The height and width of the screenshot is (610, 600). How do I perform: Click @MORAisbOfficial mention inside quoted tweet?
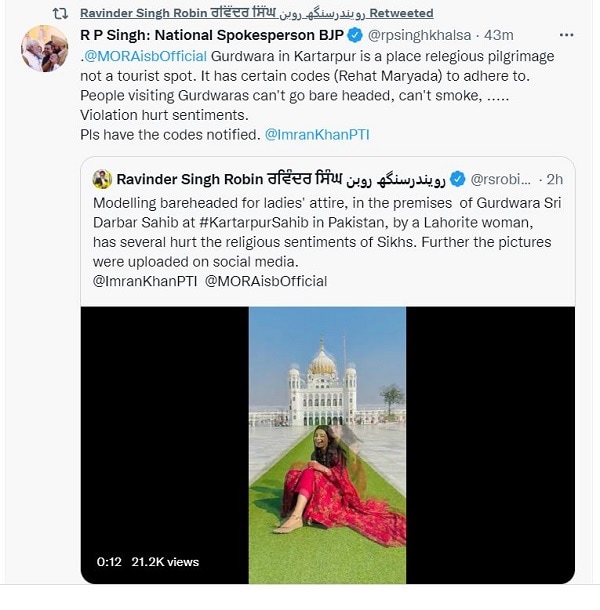point(266,281)
